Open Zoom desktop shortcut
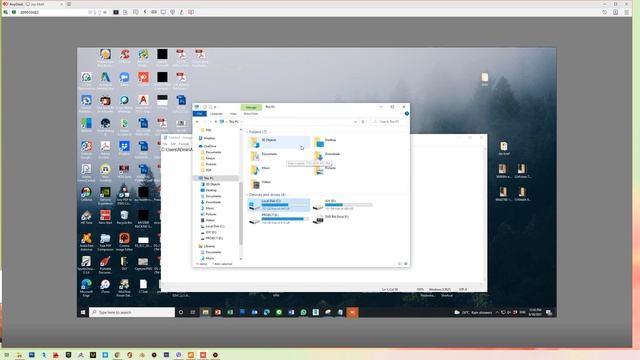640x360 pixels. (x=124, y=79)
